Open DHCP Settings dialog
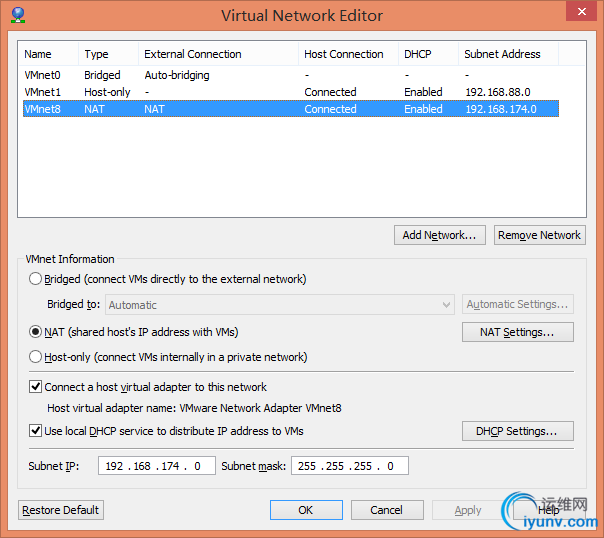Screen dimensions: 604x538 coord(517,431)
